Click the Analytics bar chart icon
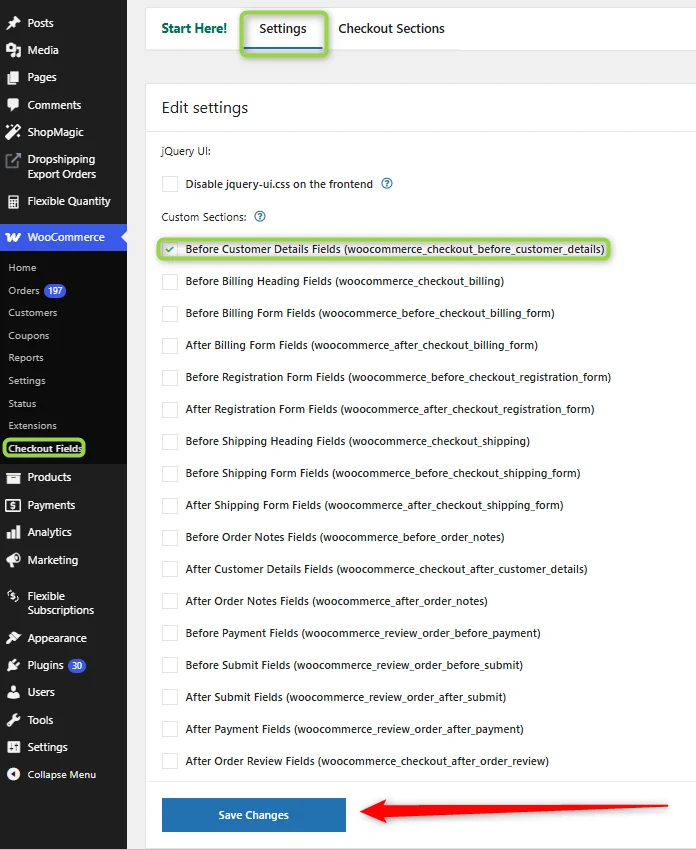 (x=13, y=532)
